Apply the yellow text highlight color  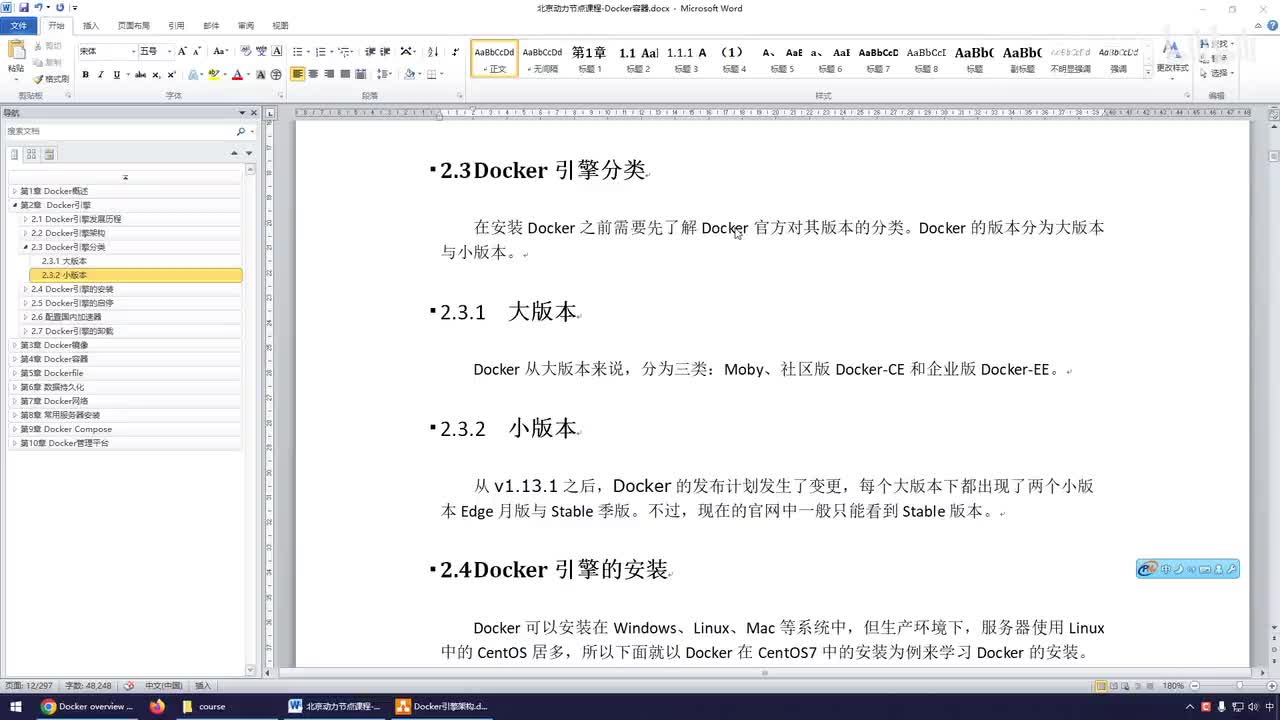click(x=213, y=75)
